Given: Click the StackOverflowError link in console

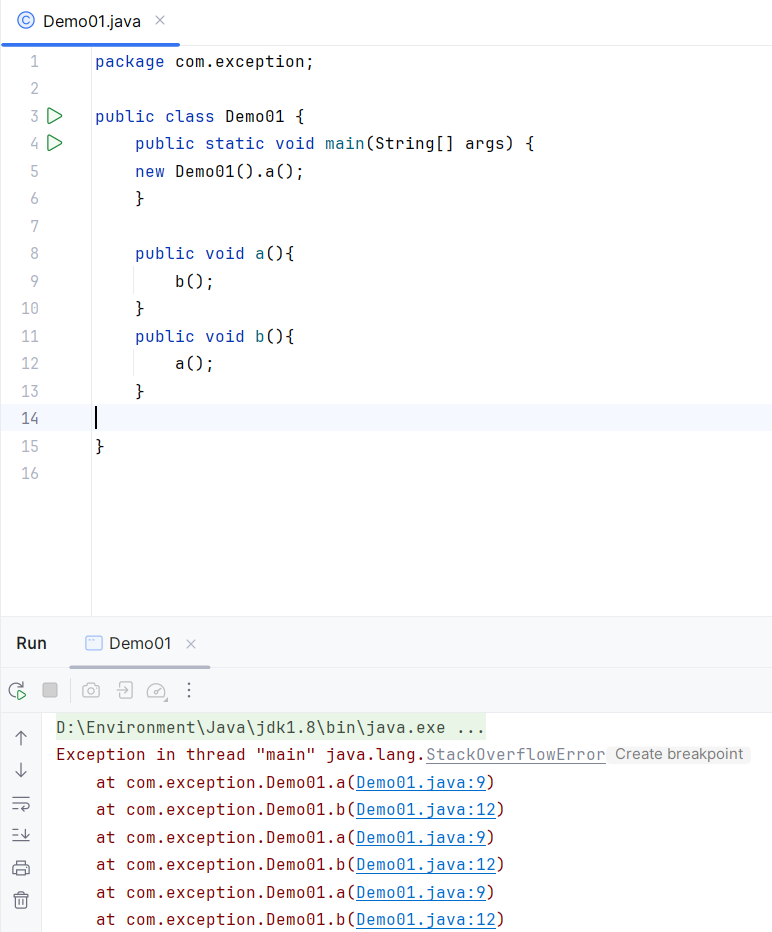Looking at the screenshot, I should [515, 754].
